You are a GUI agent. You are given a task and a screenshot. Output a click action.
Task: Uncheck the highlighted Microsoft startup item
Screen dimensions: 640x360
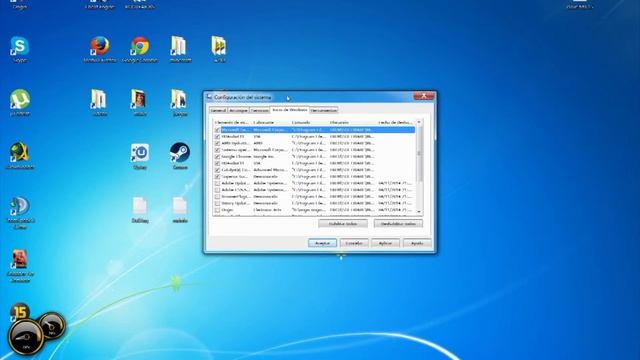[x=217, y=130]
